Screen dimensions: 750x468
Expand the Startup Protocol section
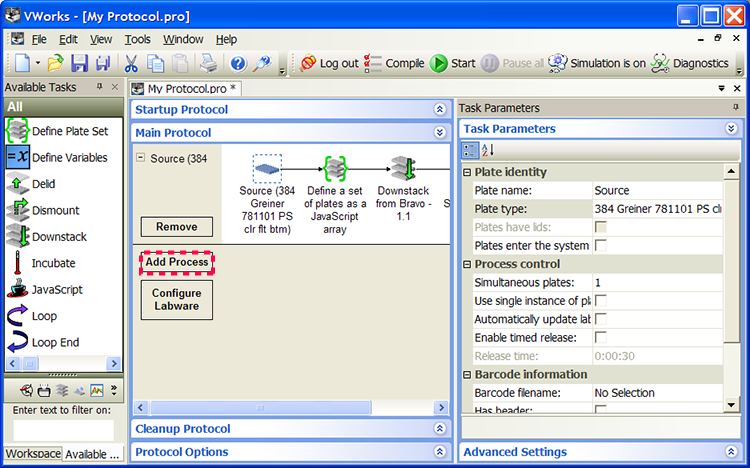(x=439, y=109)
